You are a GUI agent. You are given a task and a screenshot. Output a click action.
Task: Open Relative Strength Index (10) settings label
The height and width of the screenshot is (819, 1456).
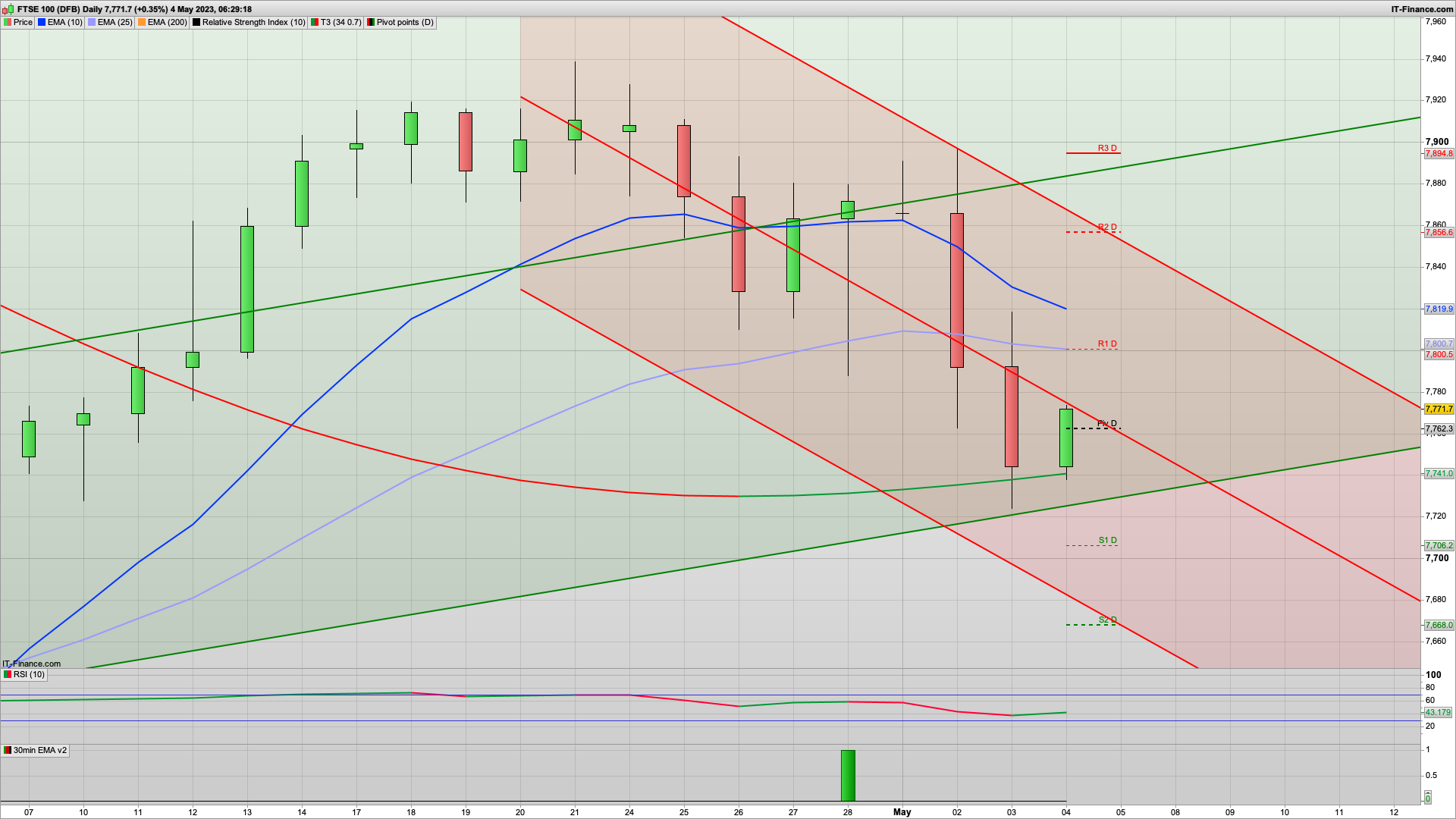tap(253, 23)
